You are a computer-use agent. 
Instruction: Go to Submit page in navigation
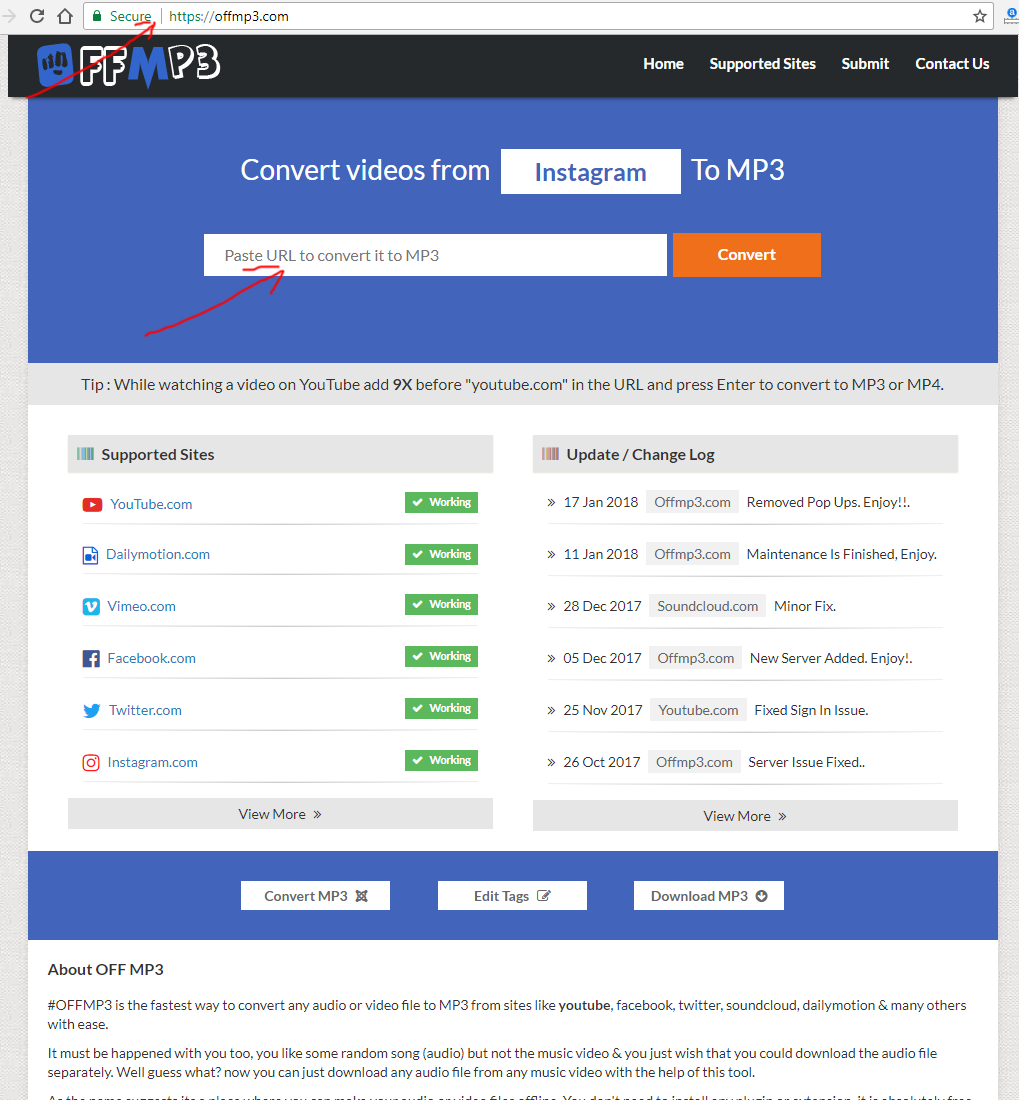(865, 64)
